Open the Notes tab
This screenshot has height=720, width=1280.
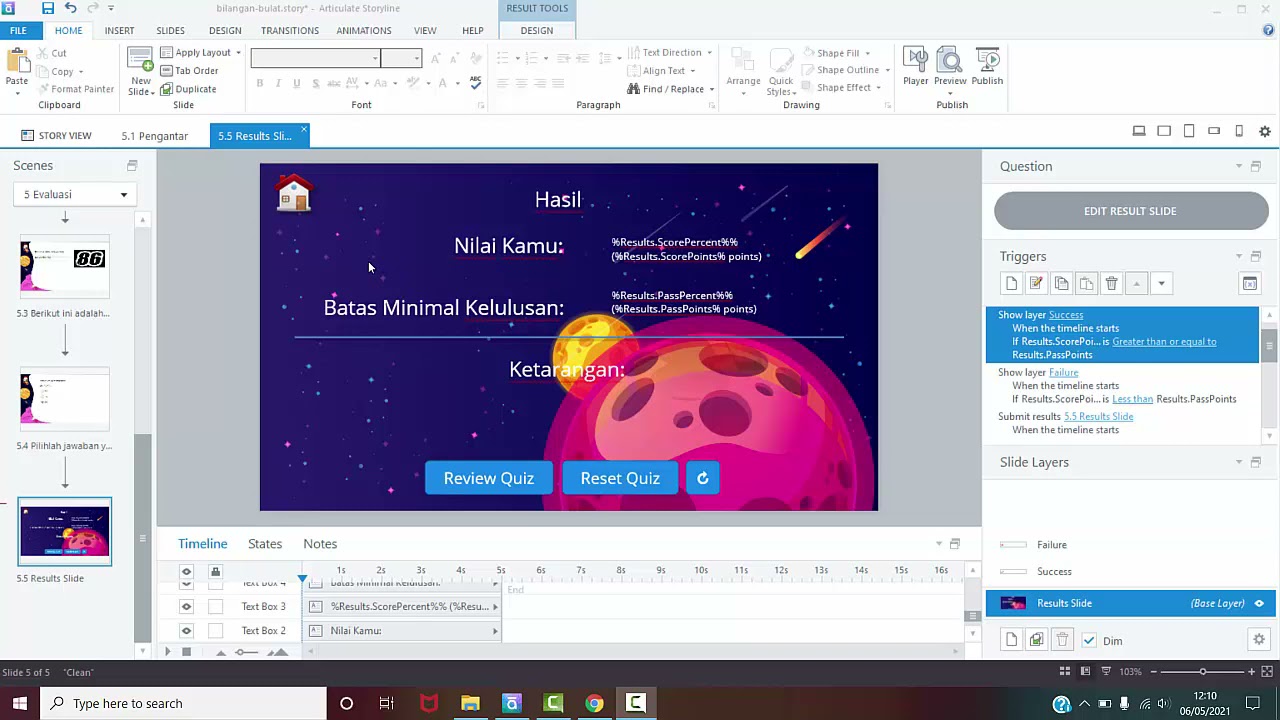(x=320, y=543)
